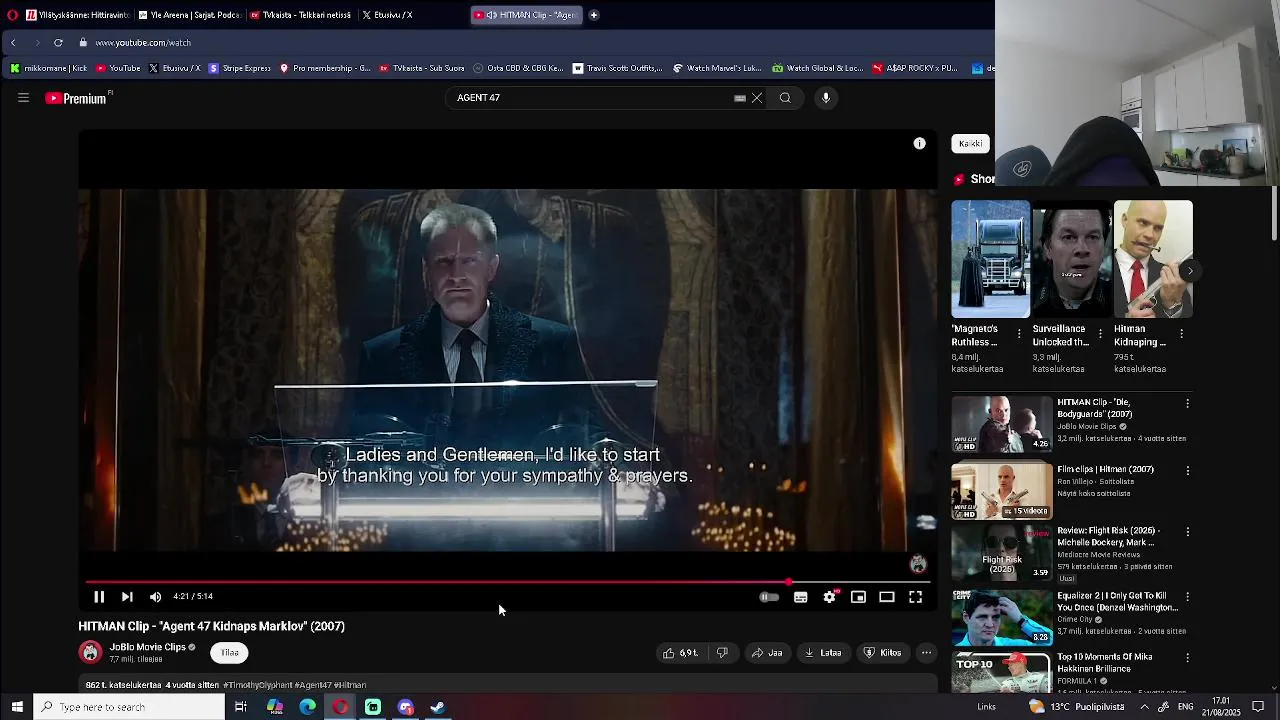Open options for Mika Hakkinen video
This screenshot has height=720, width=1280.
click(1187, 658)
